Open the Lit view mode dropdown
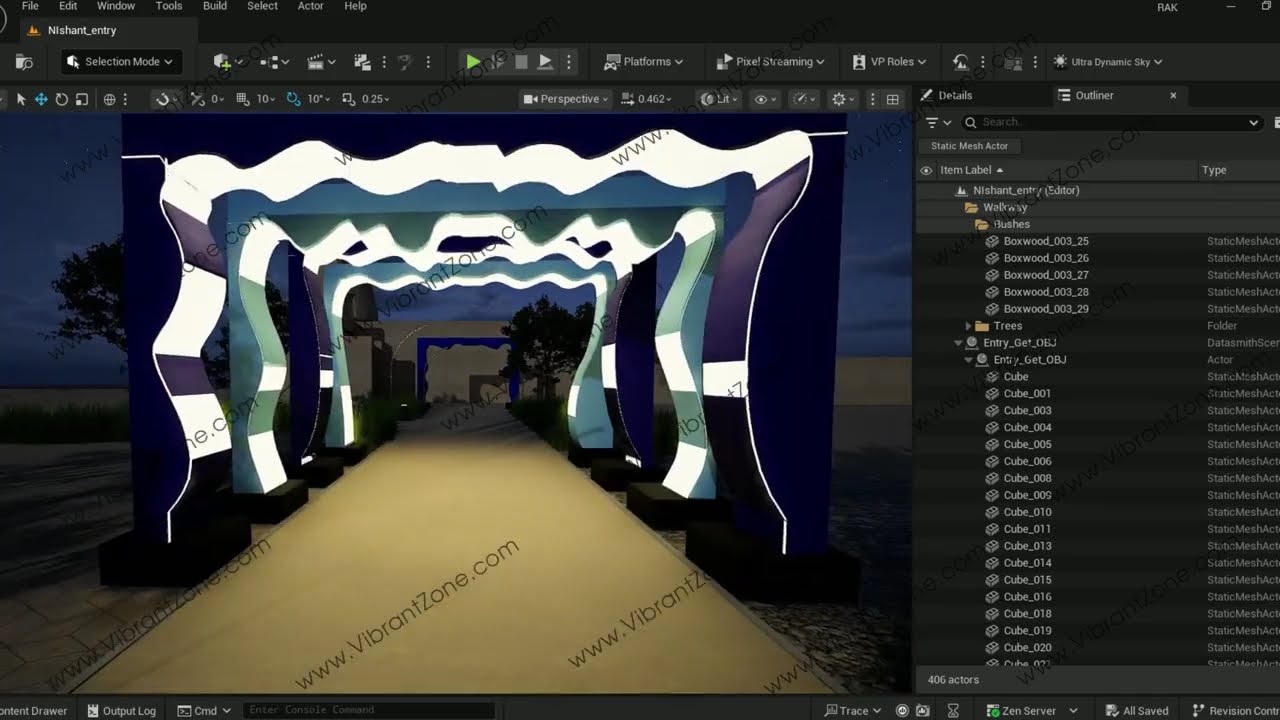This screenshot has width=1280, height=720. point(720,99)
